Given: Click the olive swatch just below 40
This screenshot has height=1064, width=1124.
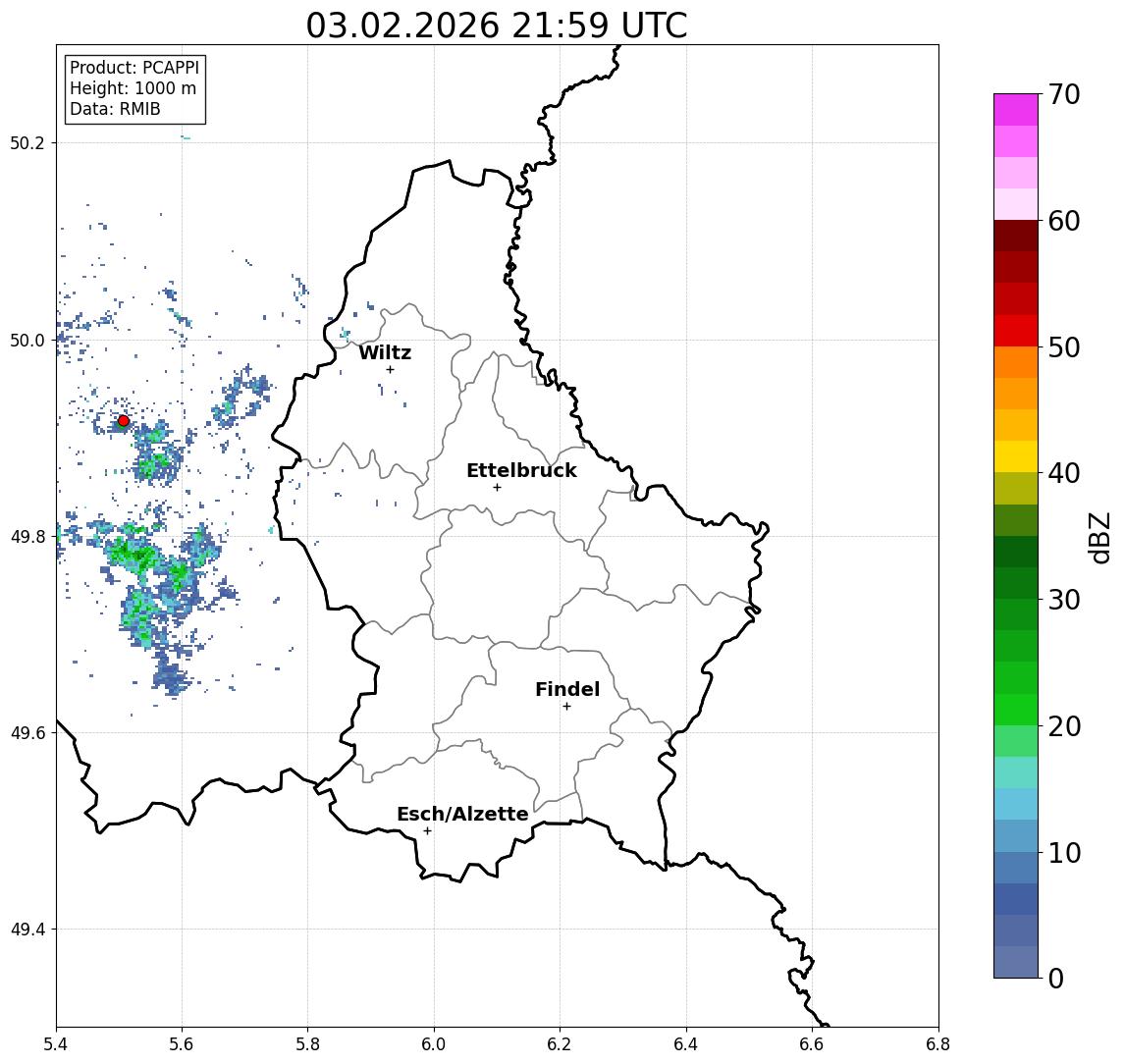Looking at the screenshot, I should point(1016,488).
